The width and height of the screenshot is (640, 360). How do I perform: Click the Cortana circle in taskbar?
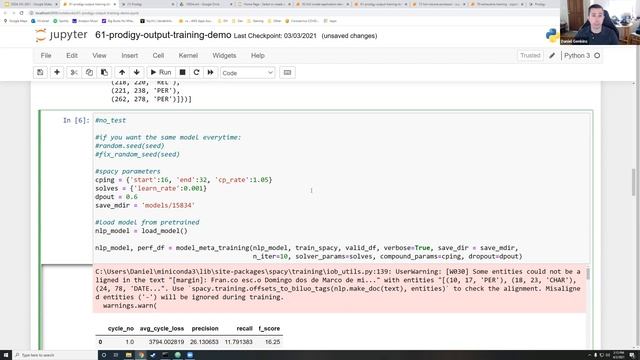(104, 355)
